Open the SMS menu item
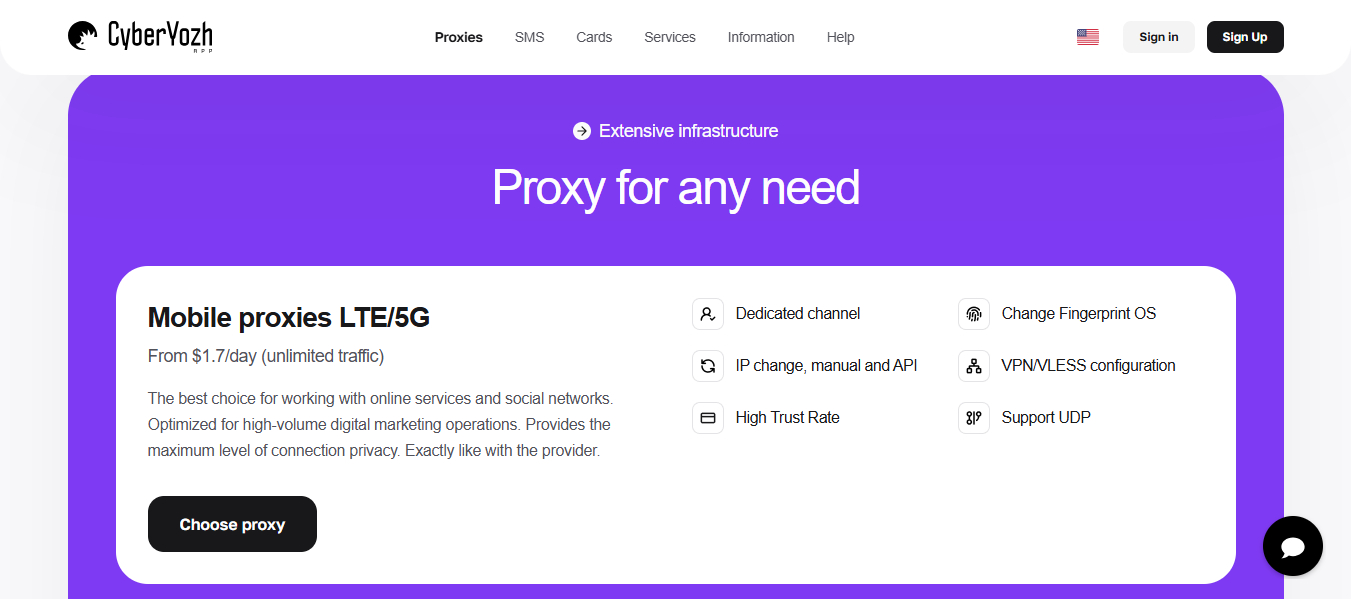 click(529, 37)
